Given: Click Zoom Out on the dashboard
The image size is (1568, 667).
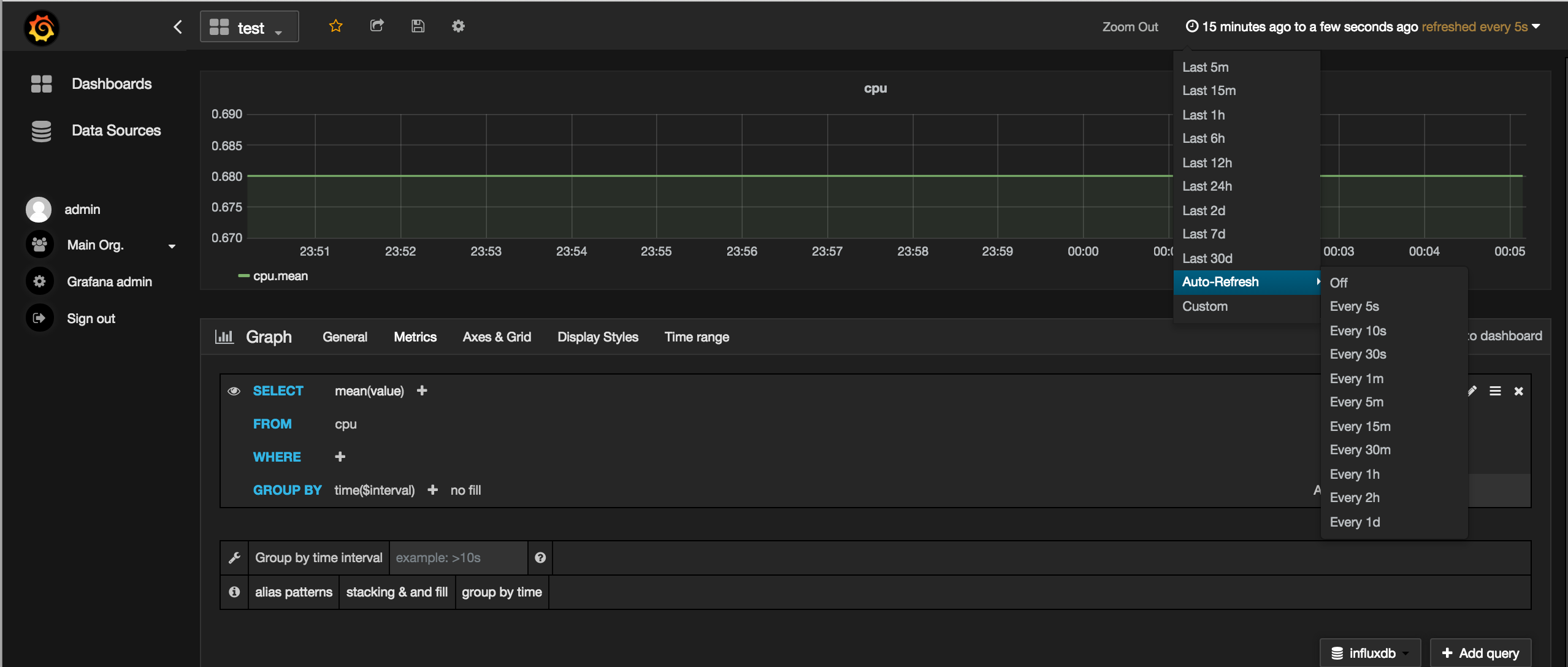Looking at the screenshot, I should pos(1130,26).
